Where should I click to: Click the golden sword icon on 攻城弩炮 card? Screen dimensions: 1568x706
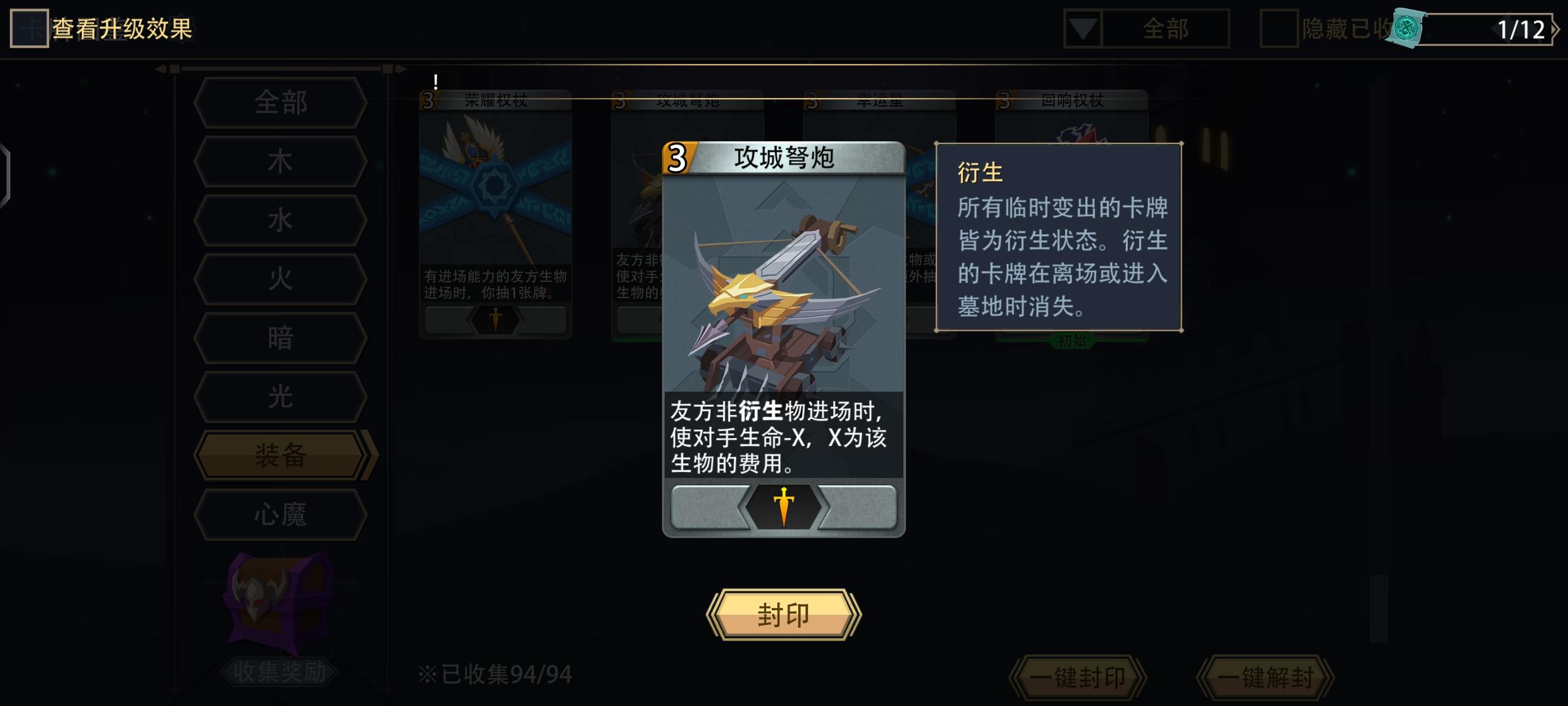tap(783, 506)
